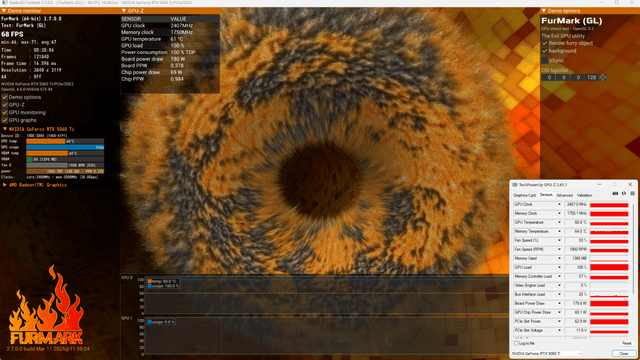
Task: Open the Memory Temperature sensor dropdown
Action: 559,231
